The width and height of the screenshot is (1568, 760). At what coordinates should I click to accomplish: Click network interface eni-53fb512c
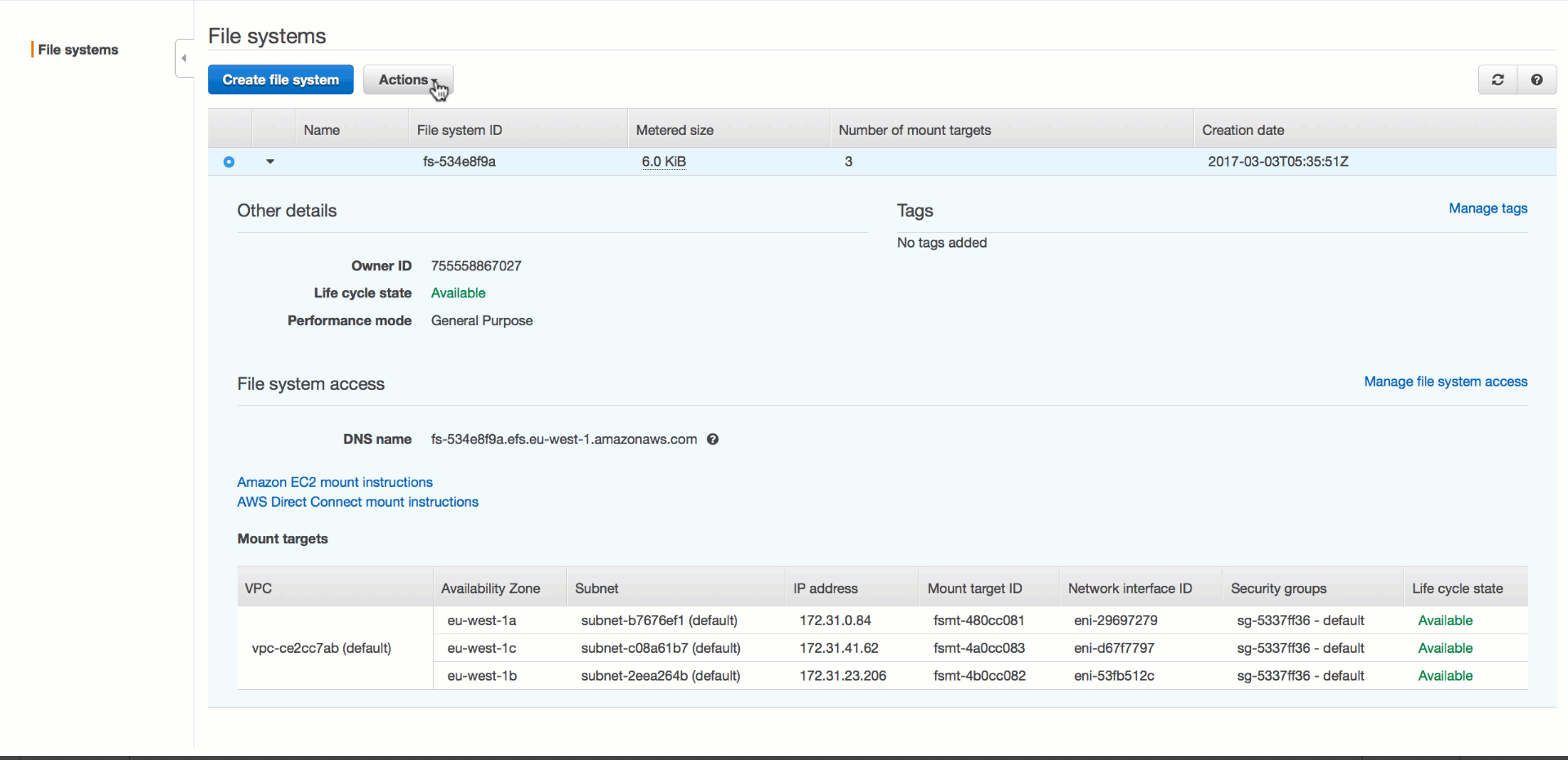pyautogui.click(x=1114, y=677)
